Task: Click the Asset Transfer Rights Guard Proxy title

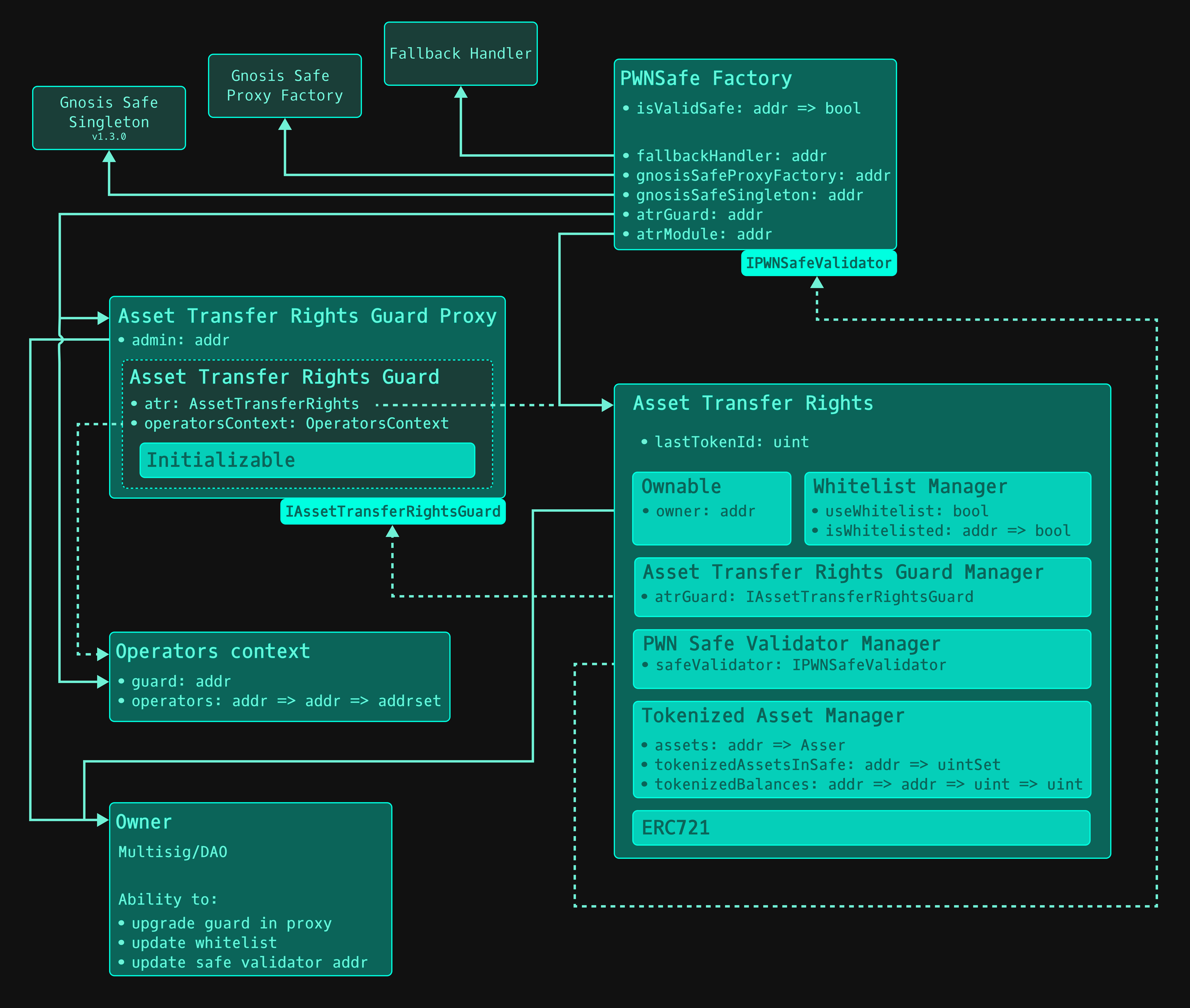Action: 307,316
